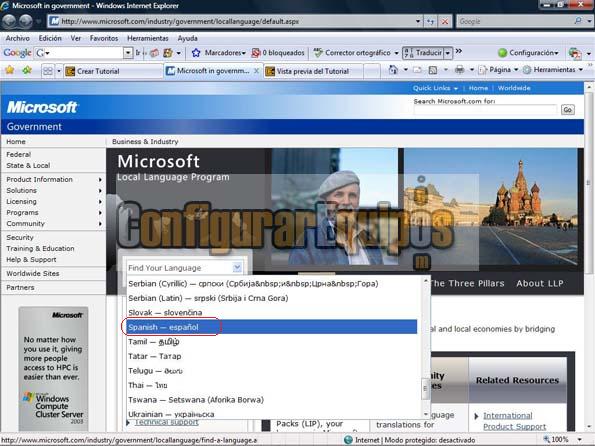Switch to the Crear Tutorial tab
The image size is (595, 446).
(x=113, y=71)
